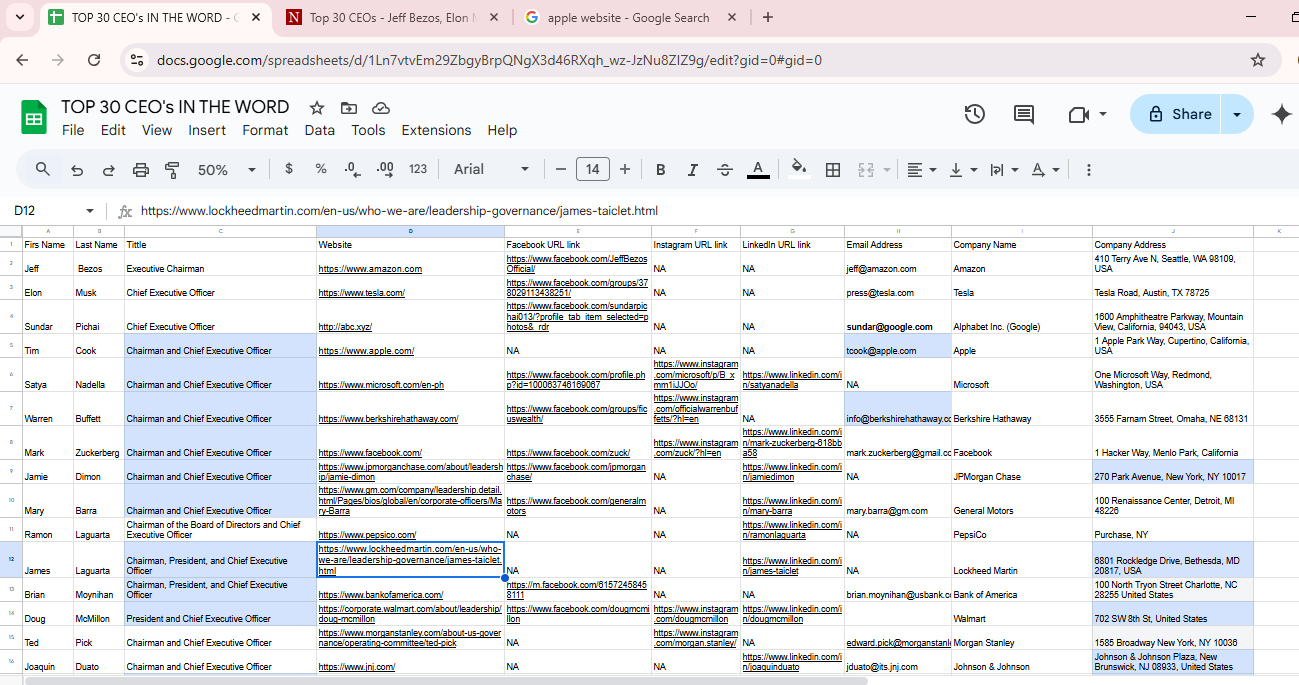Open Arial font family dropdown
Image resolution: width=1299 pixels, height=685 pixels.
[x=491, y=169]
